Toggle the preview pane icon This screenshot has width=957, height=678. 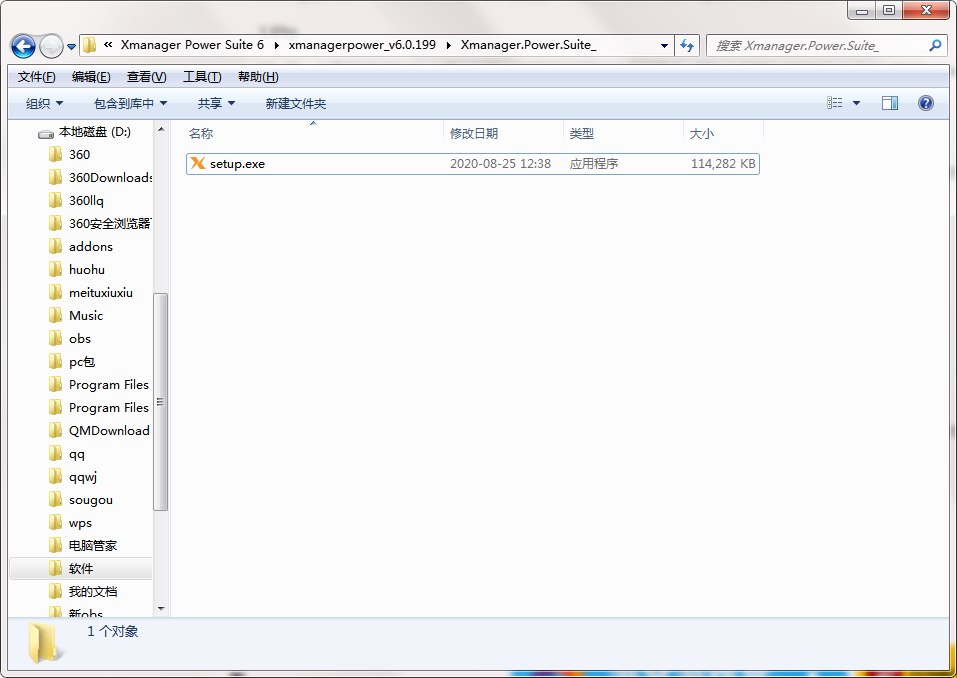pos(890,103)
